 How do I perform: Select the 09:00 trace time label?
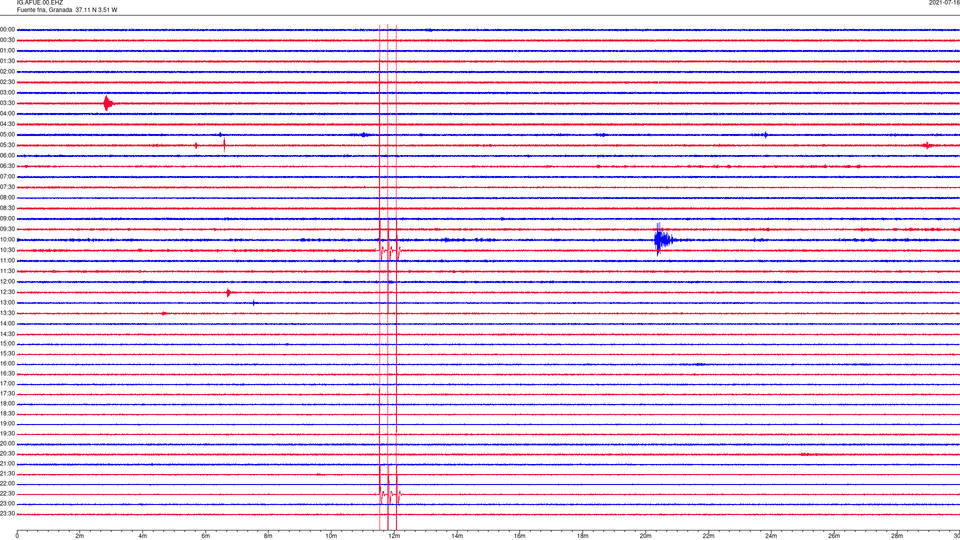(8, 219)
